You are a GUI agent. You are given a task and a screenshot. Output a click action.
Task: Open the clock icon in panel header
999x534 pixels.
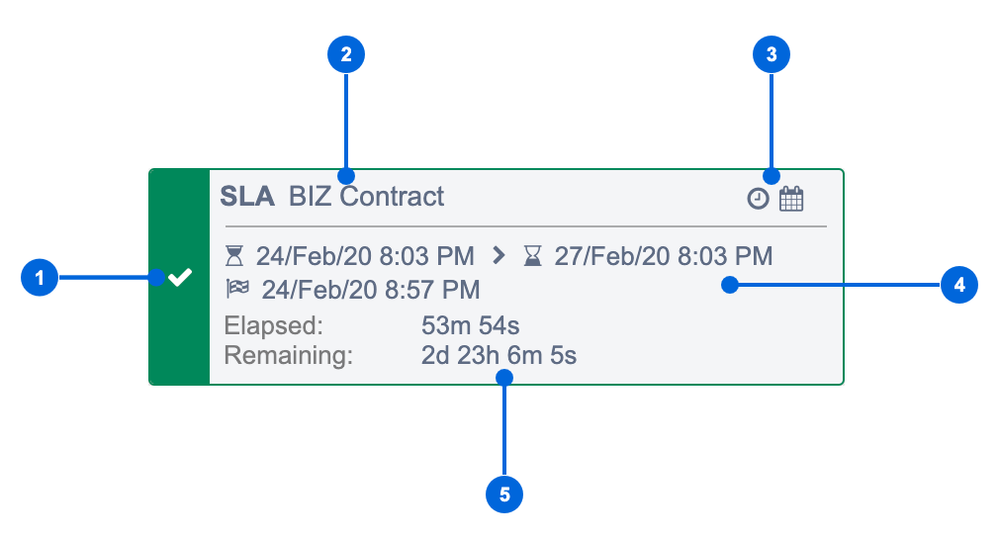tap(758, 199)
